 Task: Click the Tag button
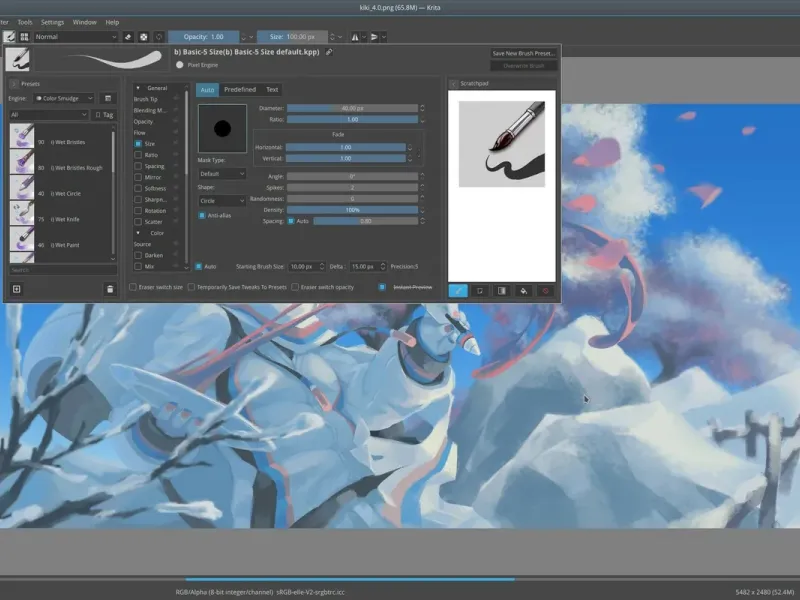click(x=103, y=115)
